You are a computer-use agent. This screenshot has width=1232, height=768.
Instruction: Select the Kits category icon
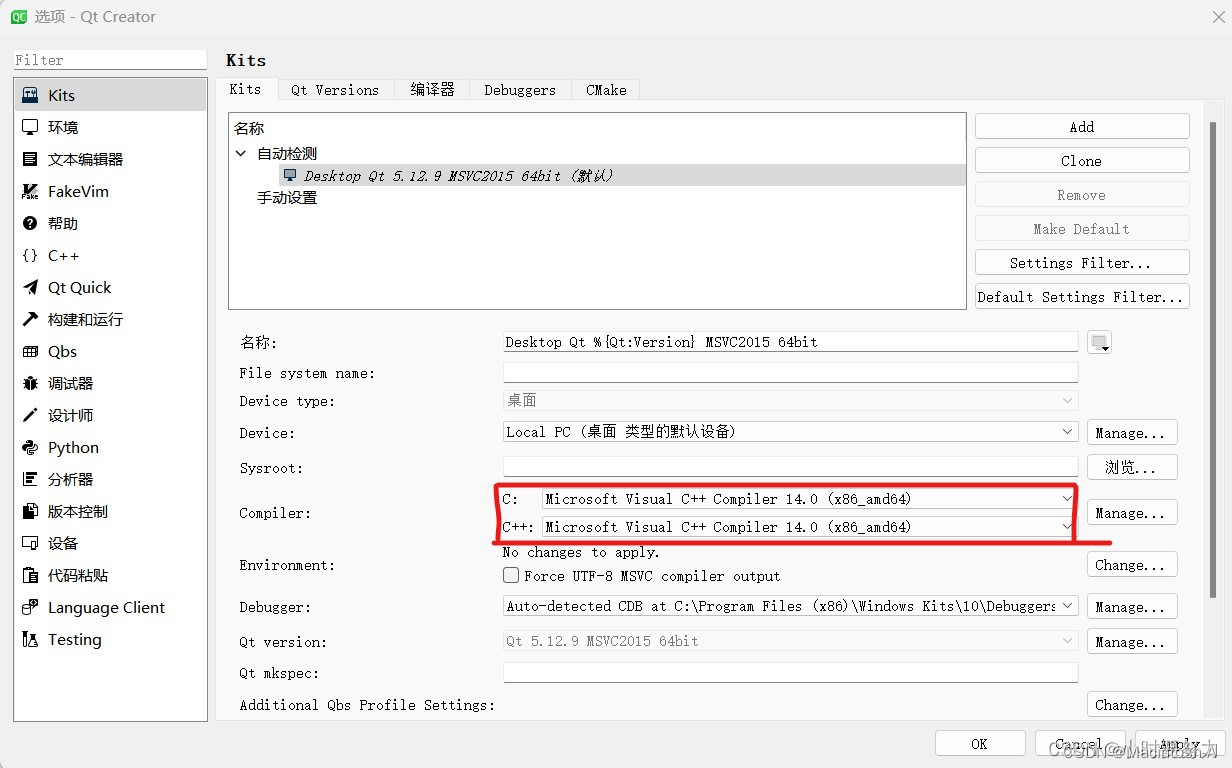tap(30, 95)
